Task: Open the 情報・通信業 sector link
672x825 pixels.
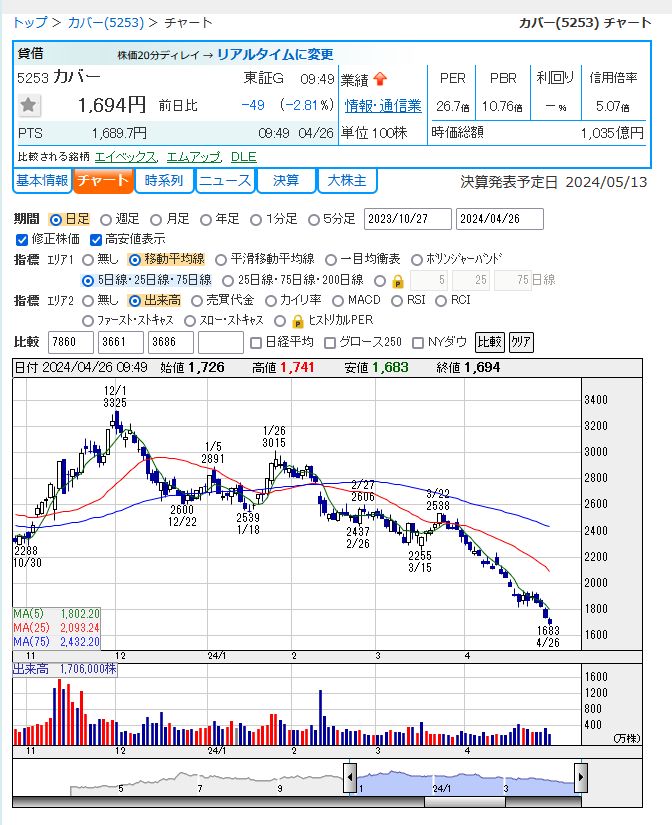Action: coord(383,106)
